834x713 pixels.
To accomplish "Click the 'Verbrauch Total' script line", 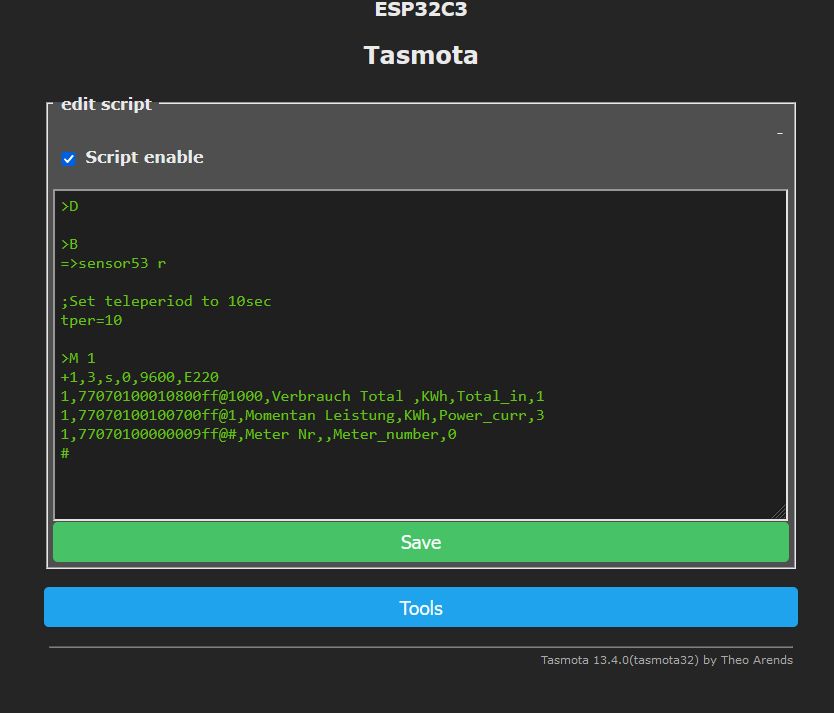I will [302, 397].
